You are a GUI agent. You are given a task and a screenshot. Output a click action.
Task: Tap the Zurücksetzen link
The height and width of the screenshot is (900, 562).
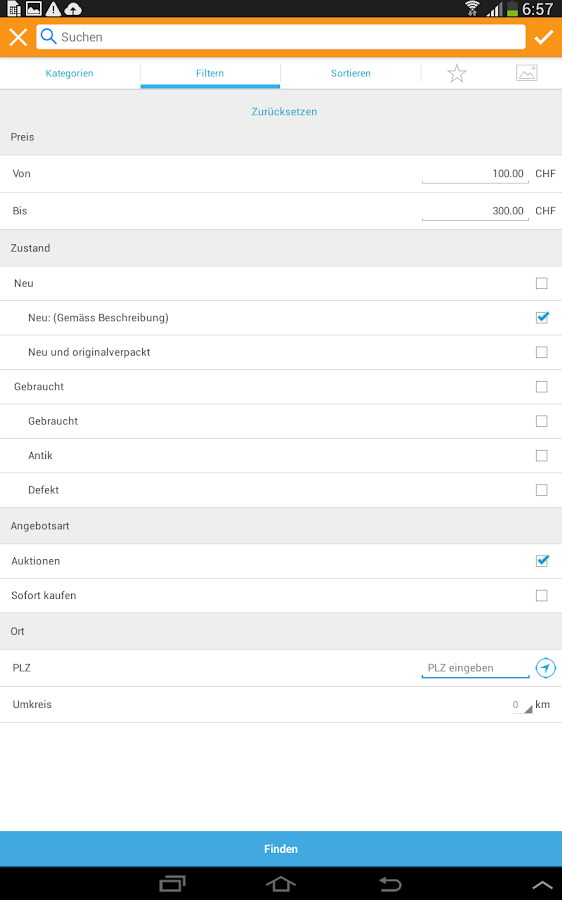coord(284,111)
